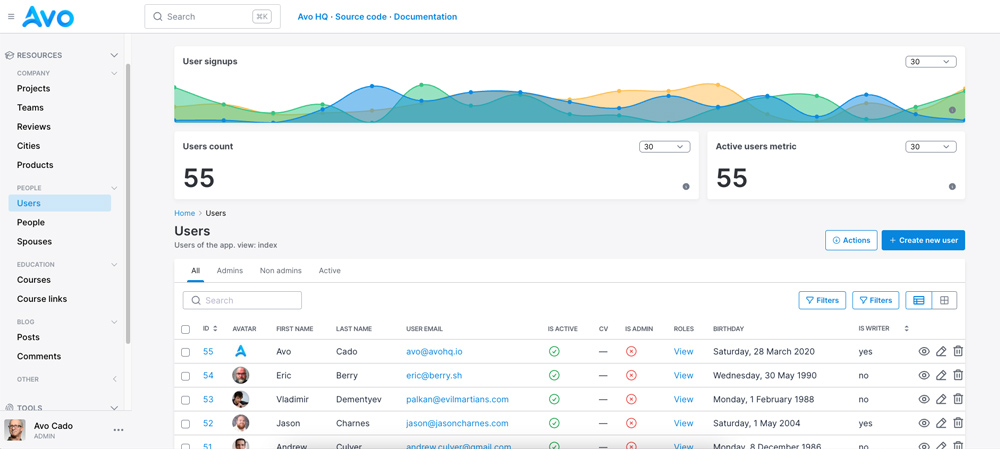1000x449 pixels.
Task: Open the three-dots menu beside Avo Cado profile
Action: tap(119, 430)
